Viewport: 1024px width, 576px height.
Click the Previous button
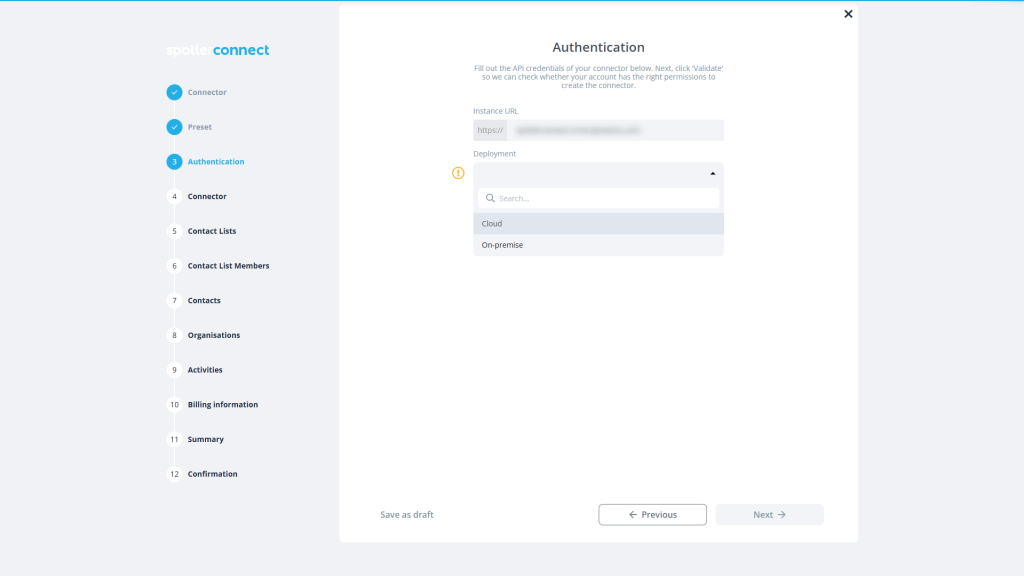[x=652, y=515]
